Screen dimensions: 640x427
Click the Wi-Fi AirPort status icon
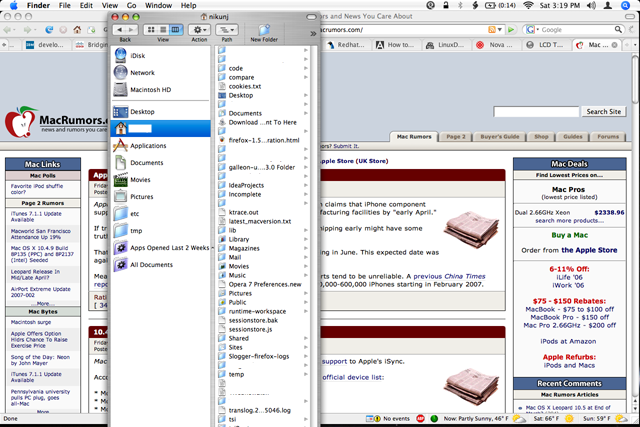528,5
